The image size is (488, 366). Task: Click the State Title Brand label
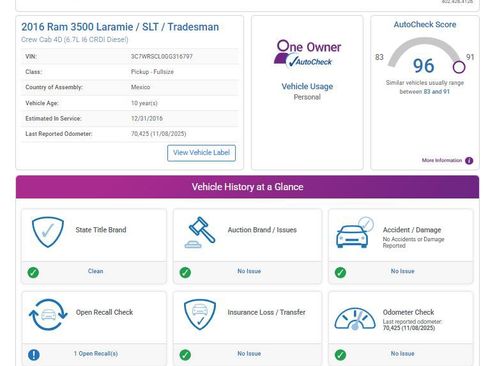coord(101,230)
